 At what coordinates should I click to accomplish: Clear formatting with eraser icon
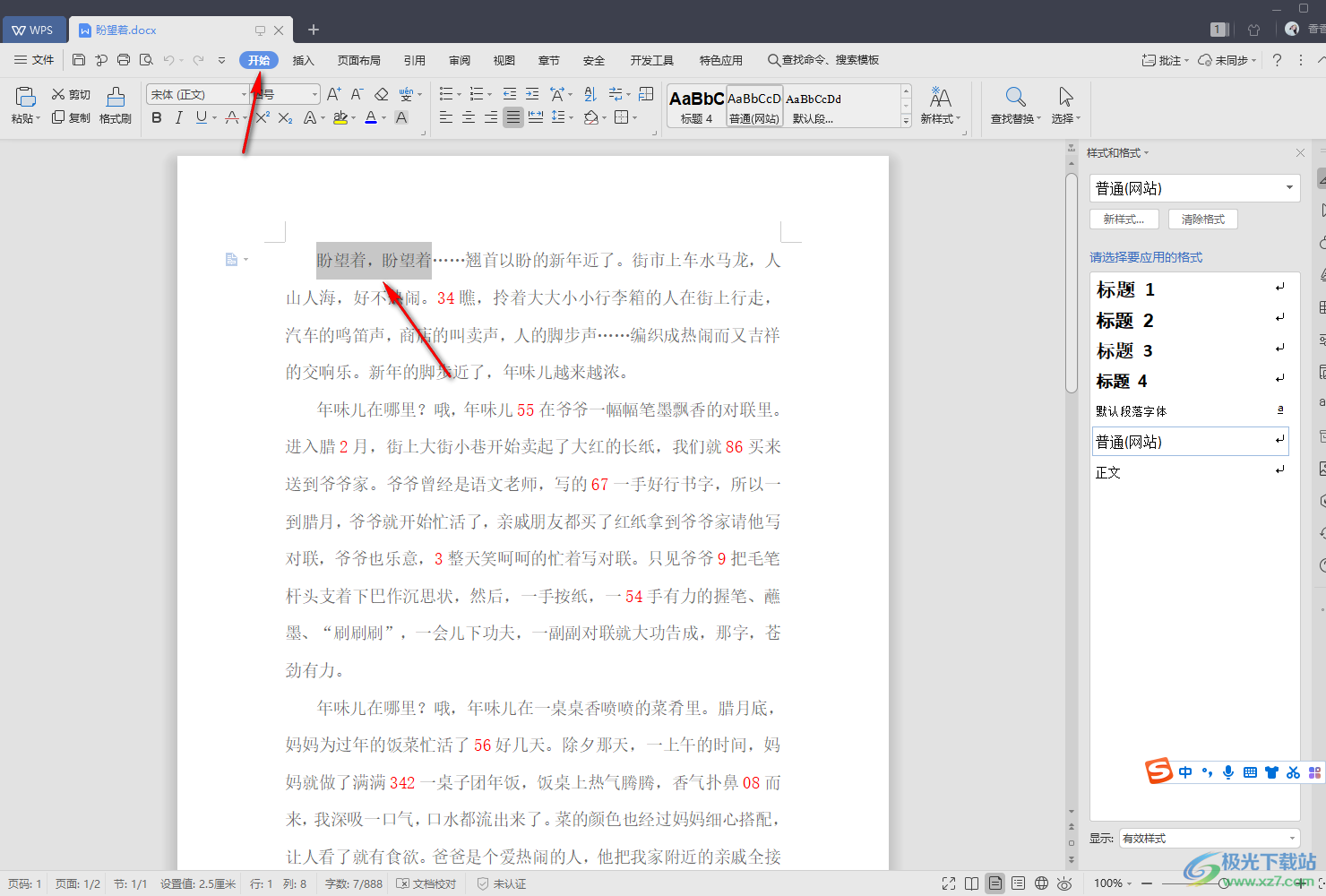click(x=381, y=94)
